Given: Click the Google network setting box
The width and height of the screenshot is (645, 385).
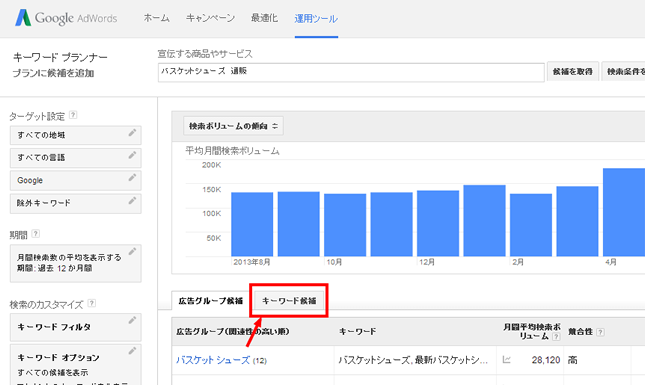Looking at the screenshot, I should [x=76, y=181].
